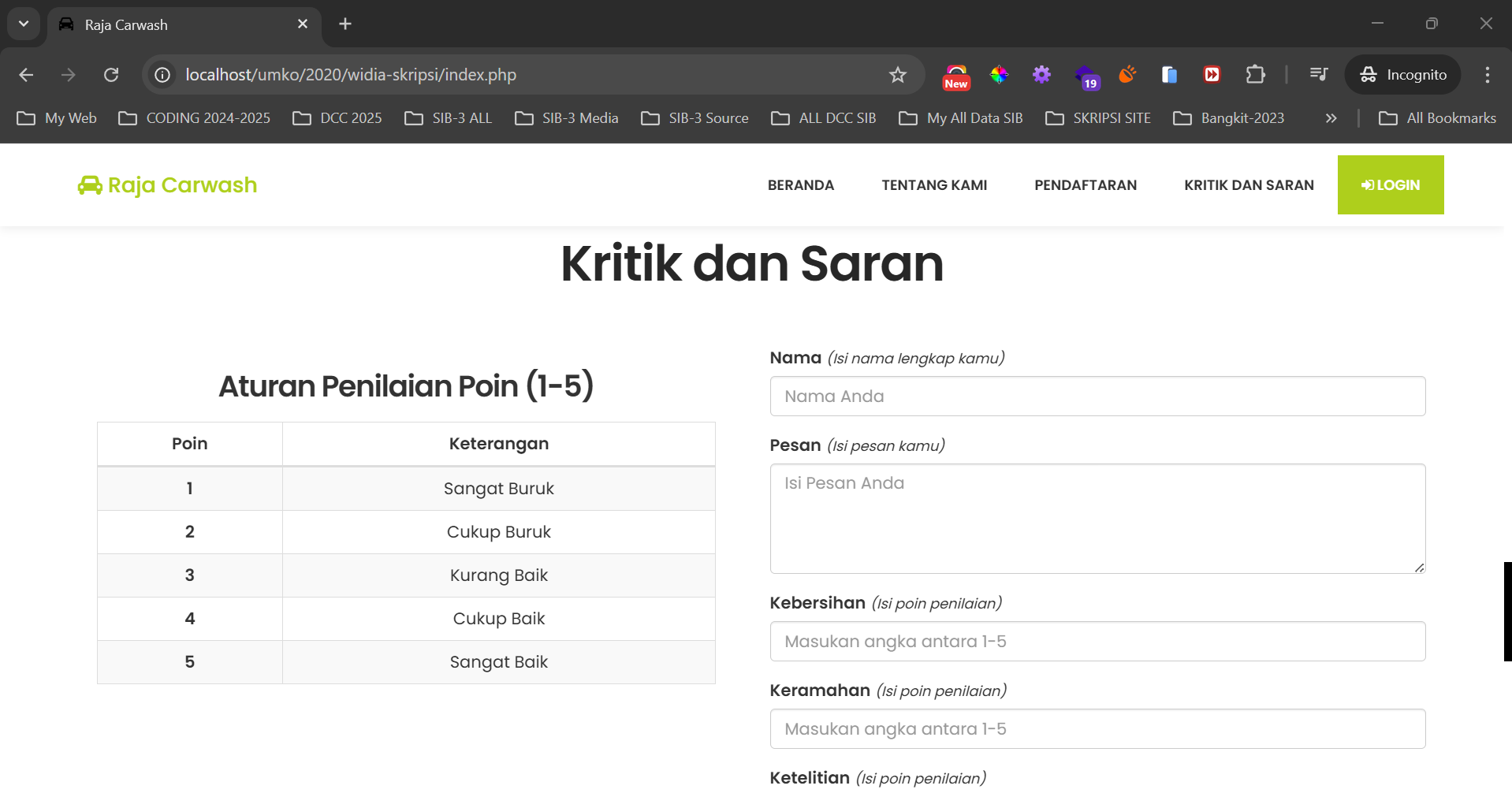Open the tab search chevron
This screenshot has width=1512, height=793.
click(x=23, y=23)
